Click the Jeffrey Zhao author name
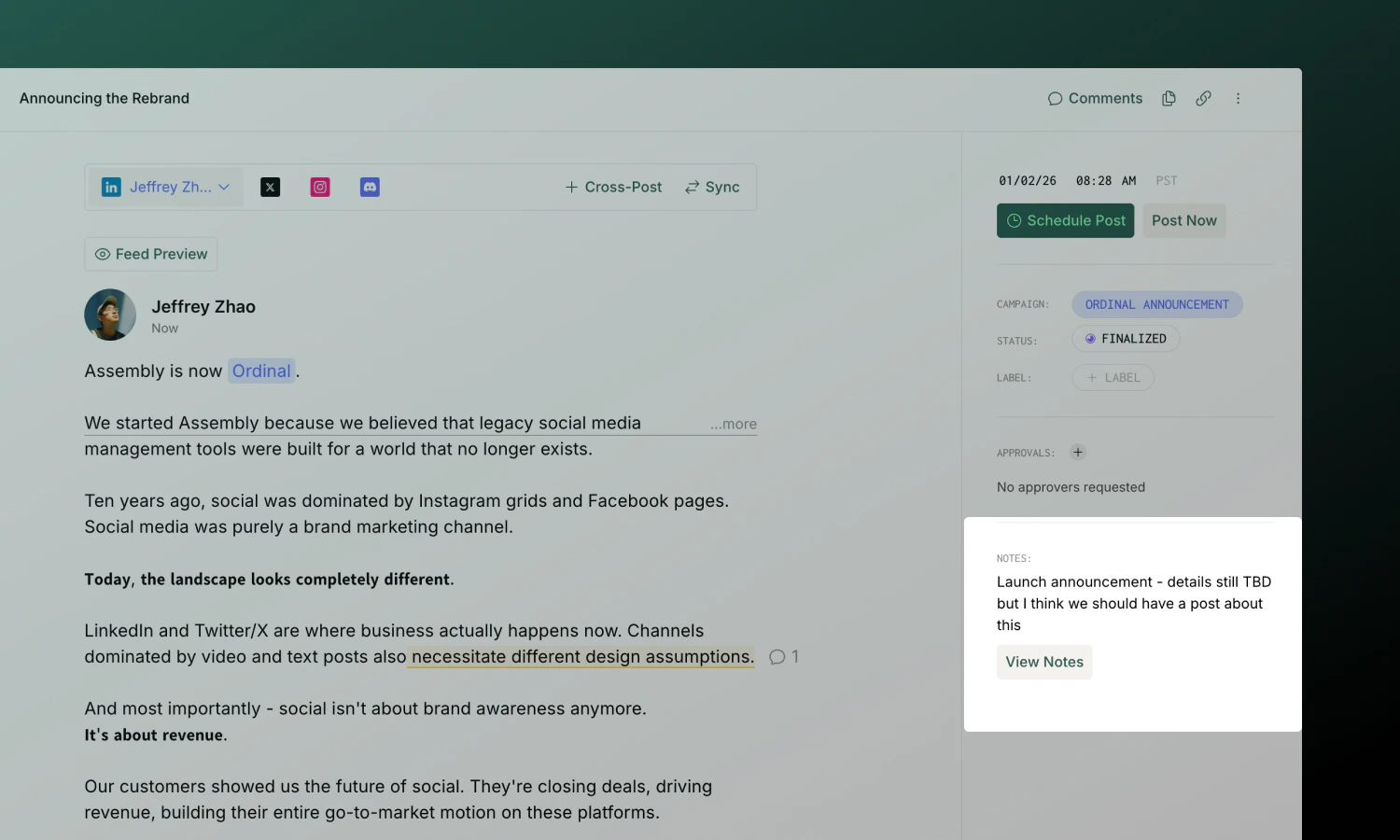1400x840 pixels. pos(203,306)
